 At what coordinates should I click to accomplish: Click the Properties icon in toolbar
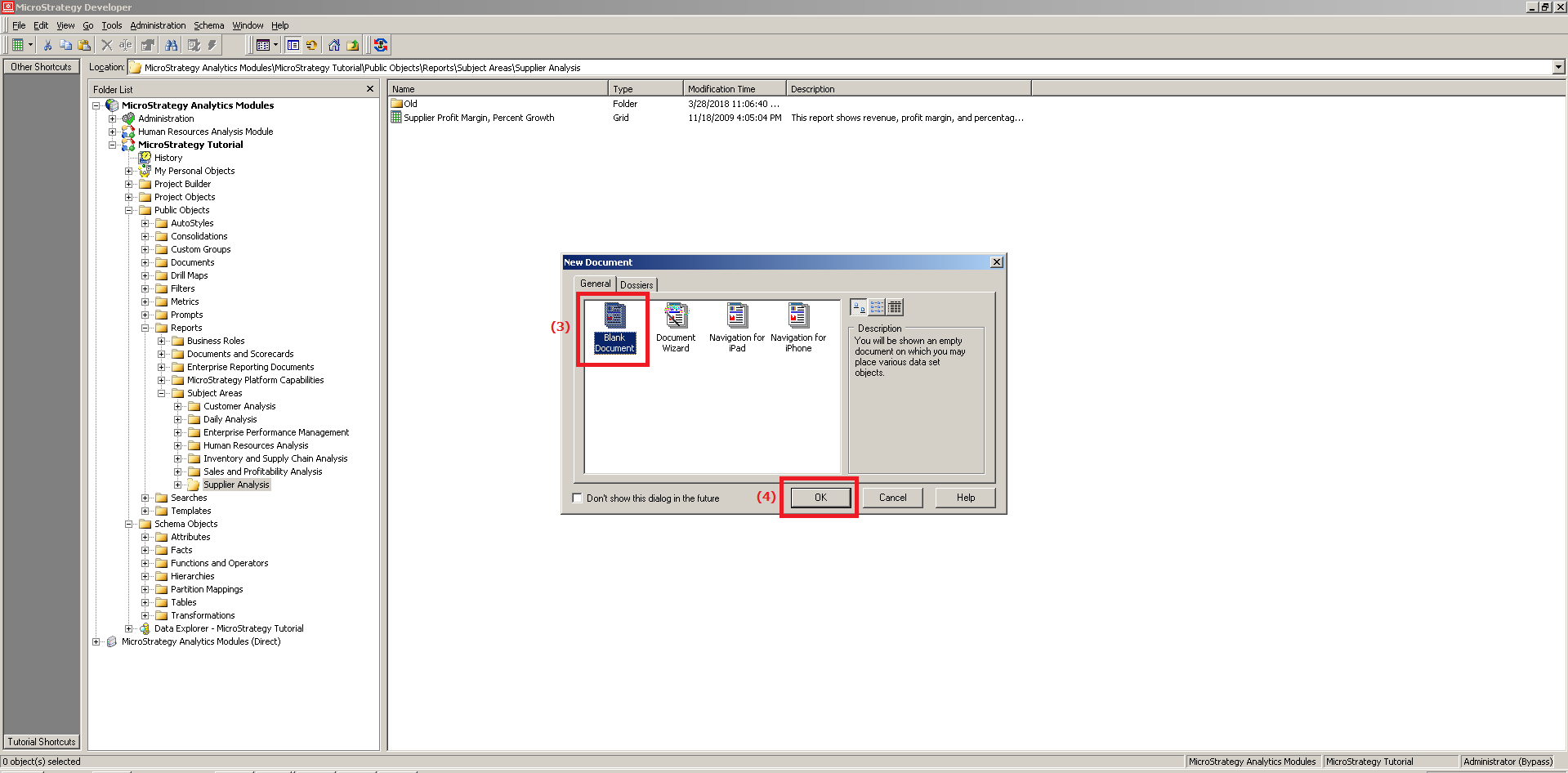(148, 45)
